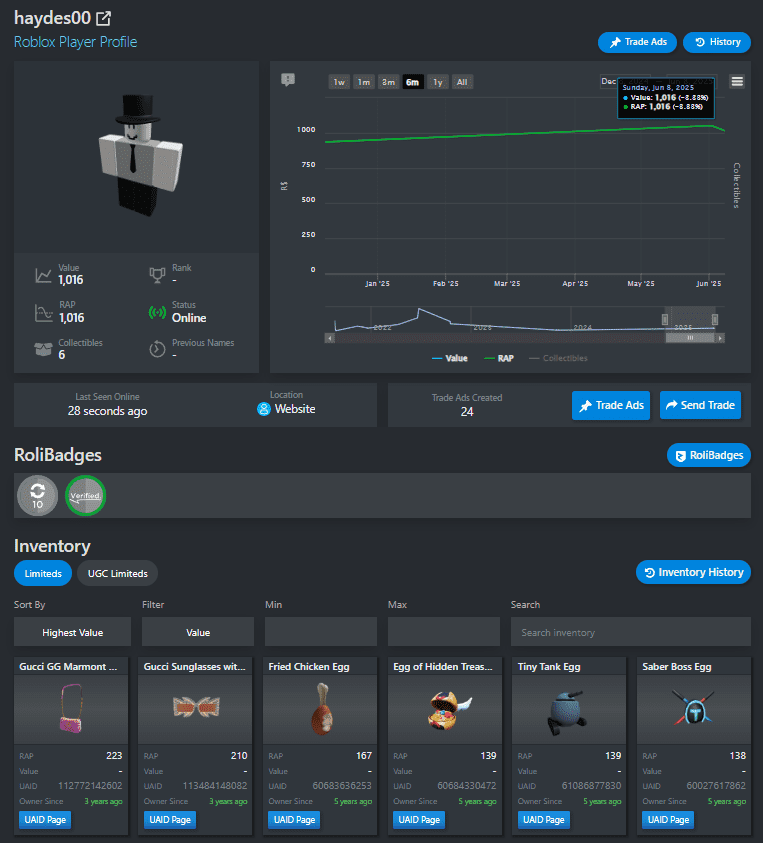Open UAID Page for Saber Boss Egg
This screenshot has height=843, width=763.
(x=668, y=820)
